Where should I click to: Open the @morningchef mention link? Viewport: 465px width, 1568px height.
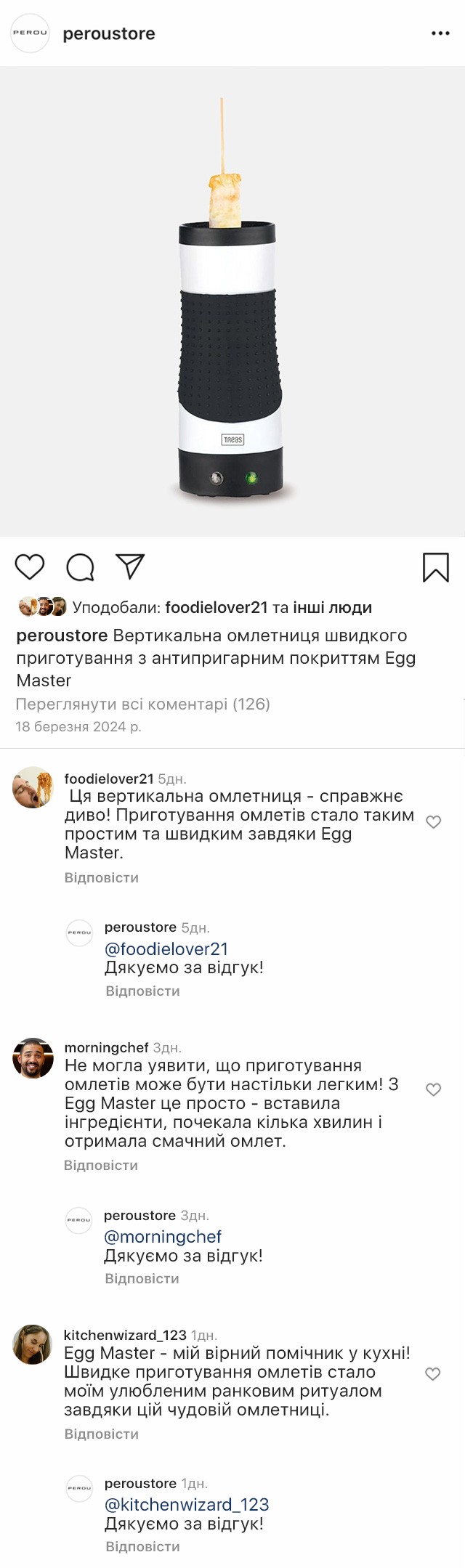coord(163,1236)
